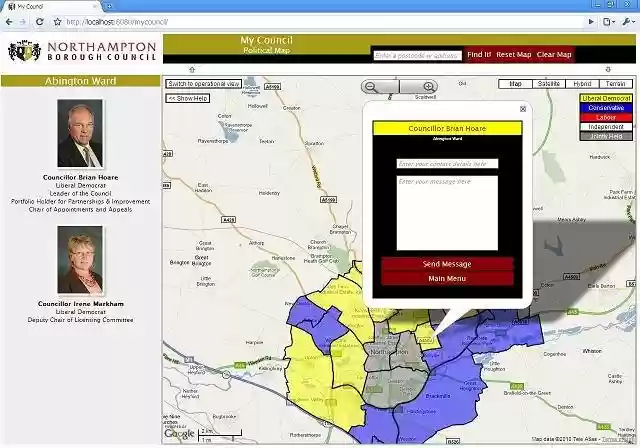Select the Hybrid view type
640x448 pixels.
coord(582,84)
